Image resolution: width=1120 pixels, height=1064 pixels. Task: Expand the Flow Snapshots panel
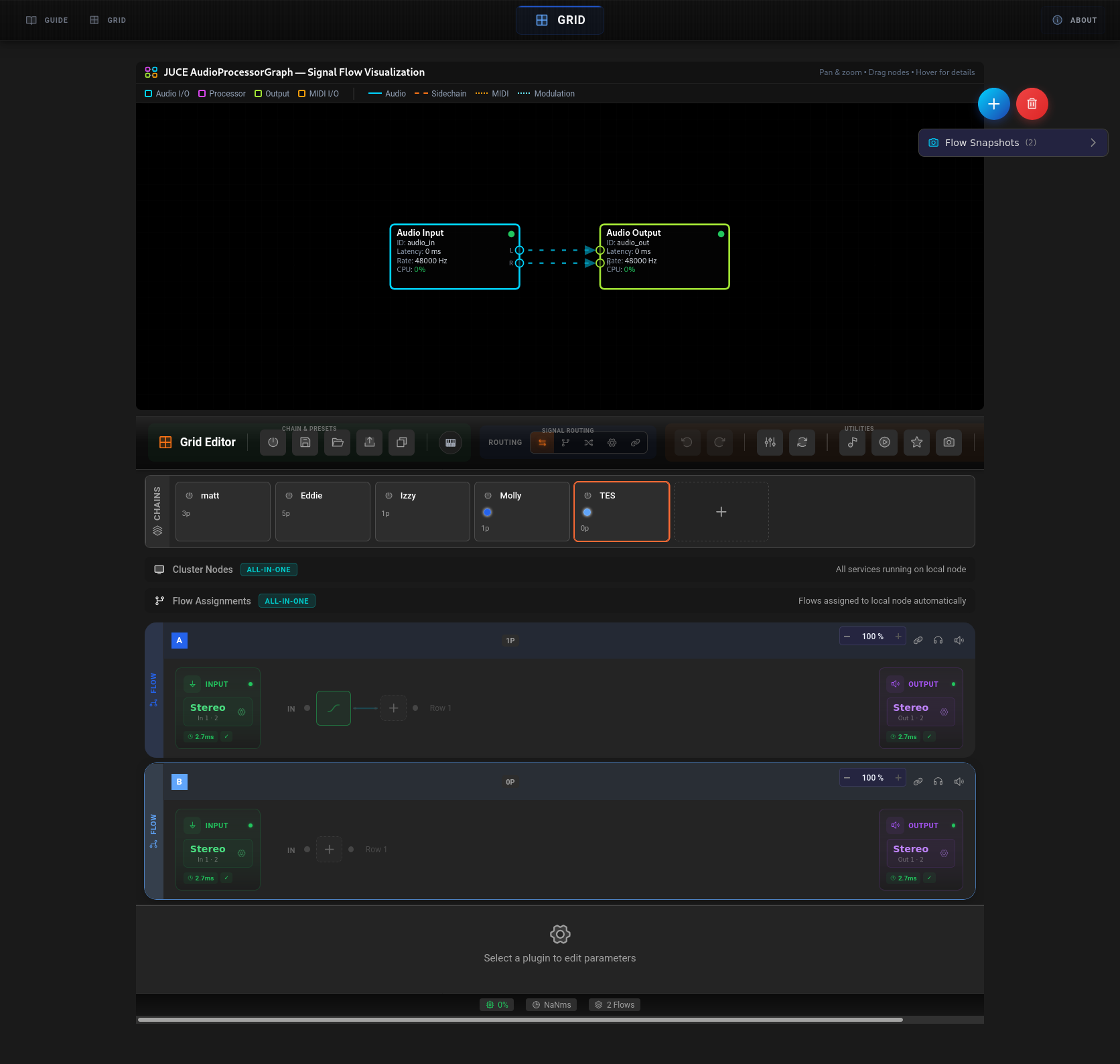coord(1013,143)
